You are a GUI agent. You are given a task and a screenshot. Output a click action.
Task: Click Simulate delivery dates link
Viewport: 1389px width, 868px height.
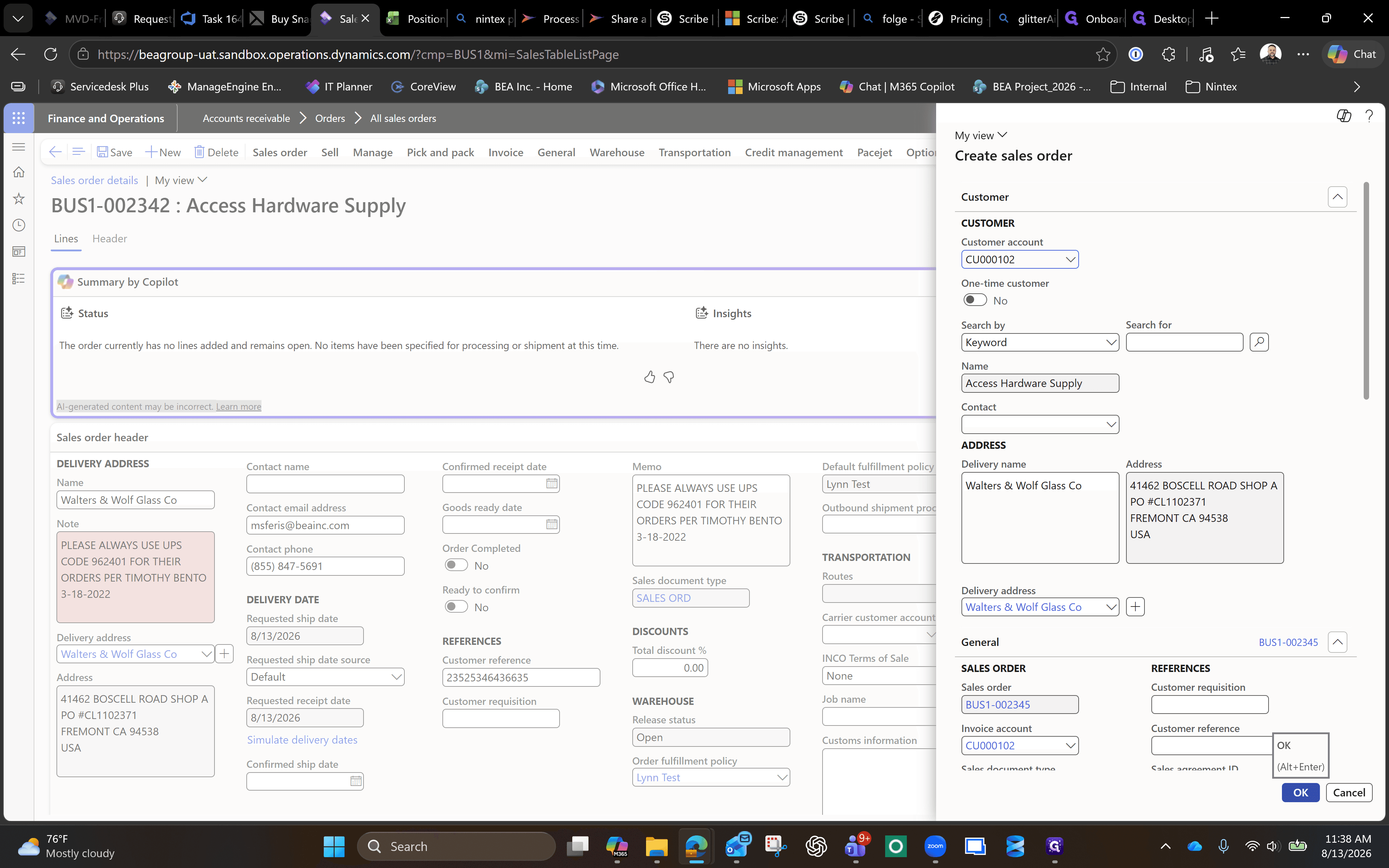tap(302, 740)
